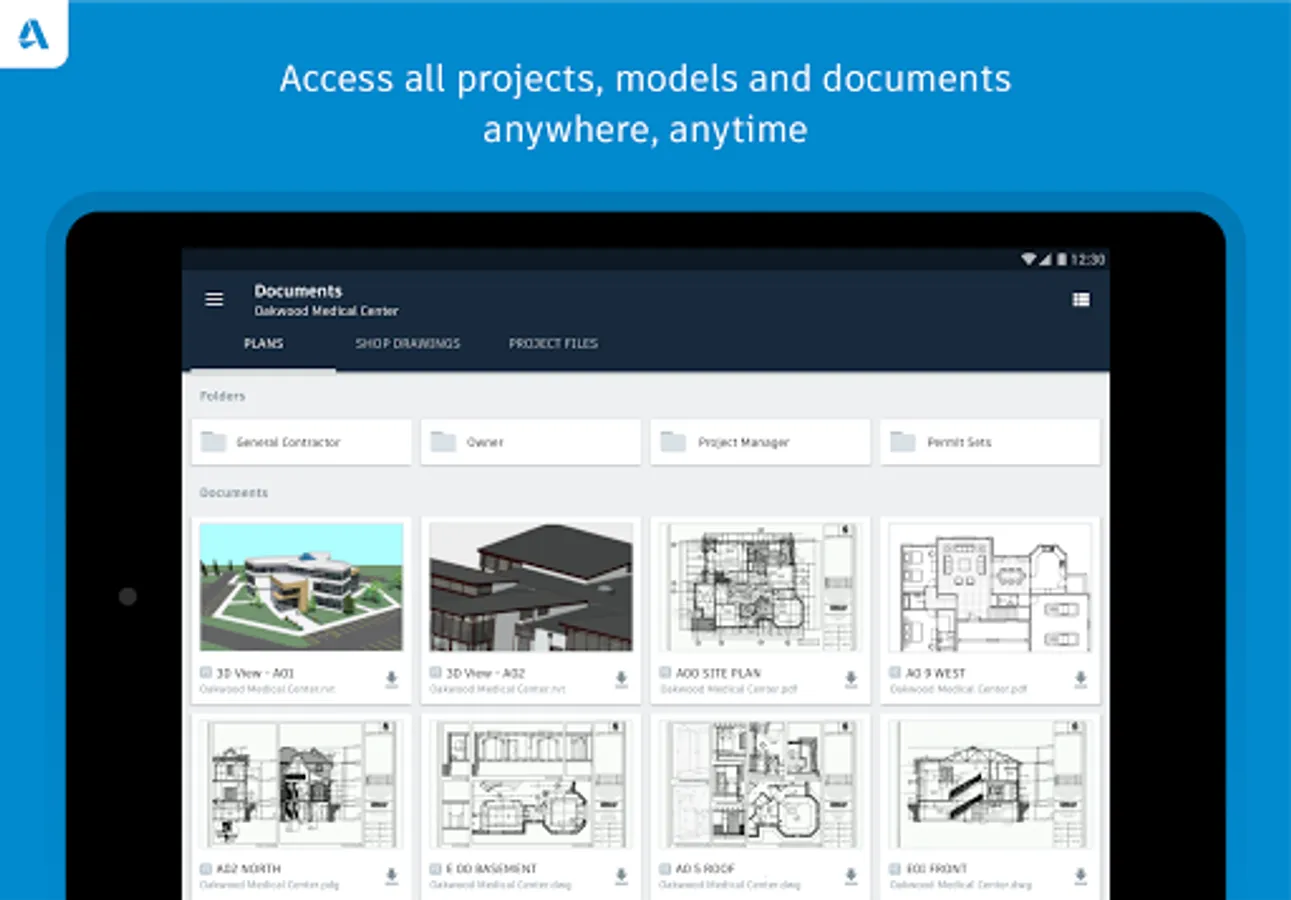
Task: Download the 3D View - A01 document
Action: pos(391,680)
